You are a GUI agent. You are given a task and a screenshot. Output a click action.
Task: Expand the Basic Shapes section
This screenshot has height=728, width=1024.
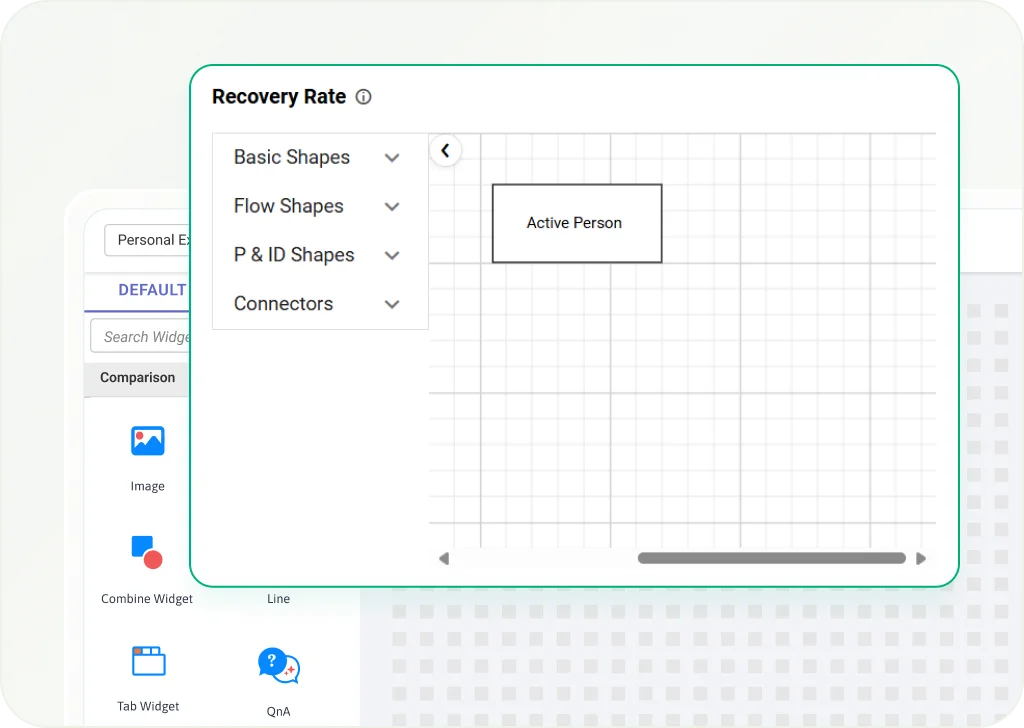pyautogui.click(x=392, y=158)
